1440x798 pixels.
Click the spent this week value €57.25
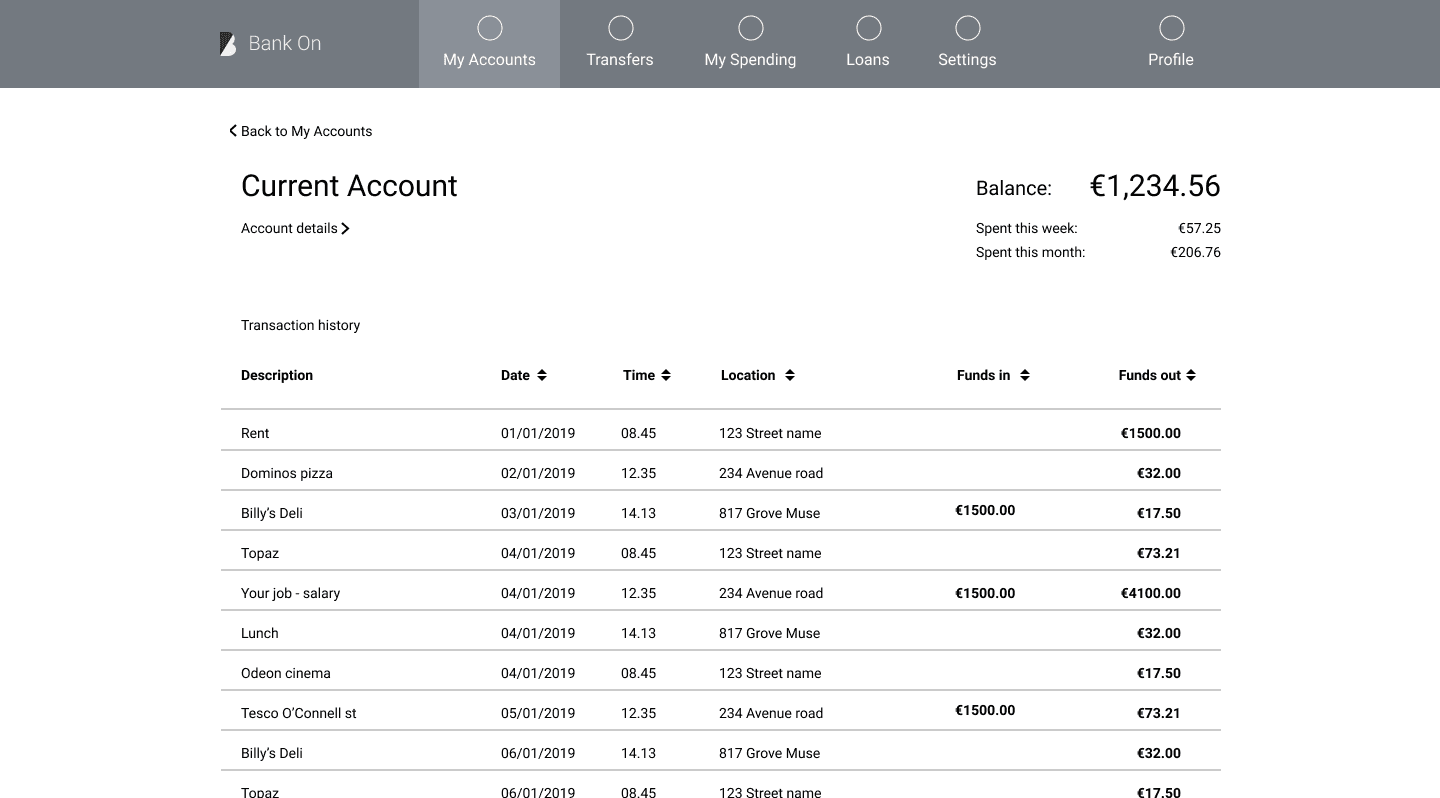tap(1199, 228)
